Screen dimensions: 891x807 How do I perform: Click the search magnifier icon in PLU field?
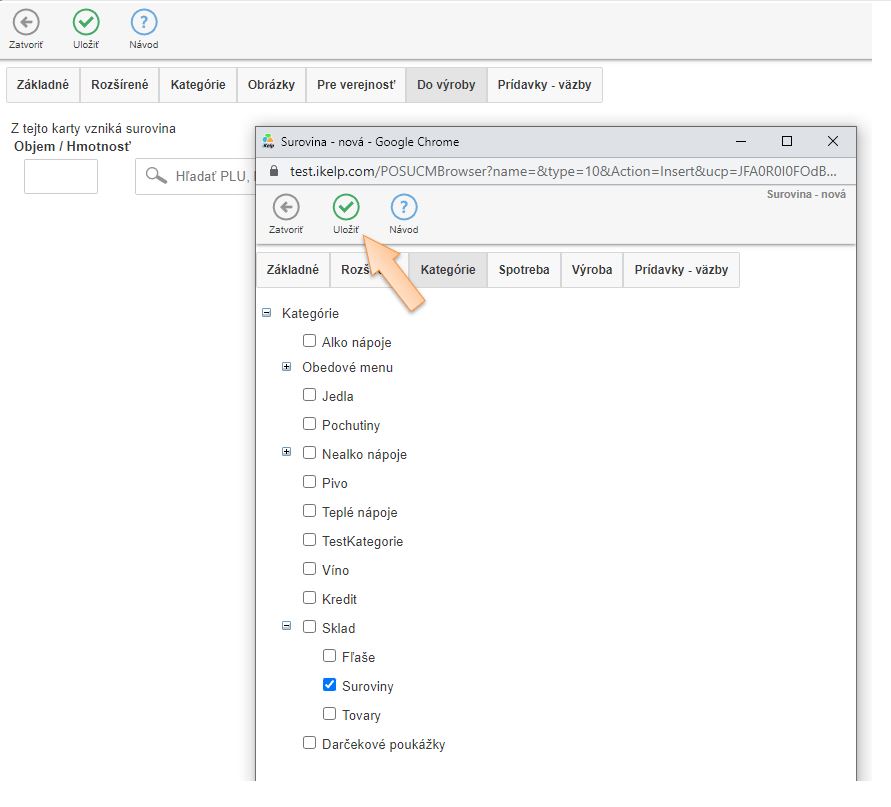coord(156,176)
